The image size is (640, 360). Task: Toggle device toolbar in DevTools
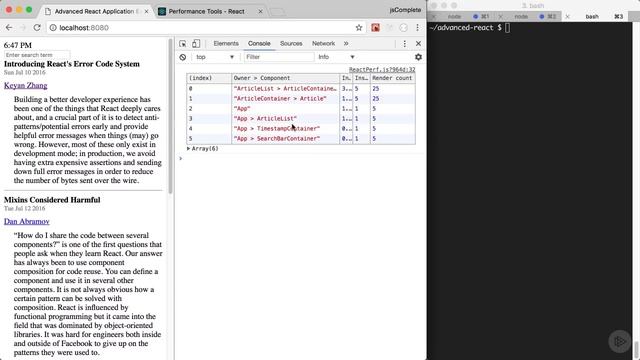pyautogui.click(x=196, y=44)
